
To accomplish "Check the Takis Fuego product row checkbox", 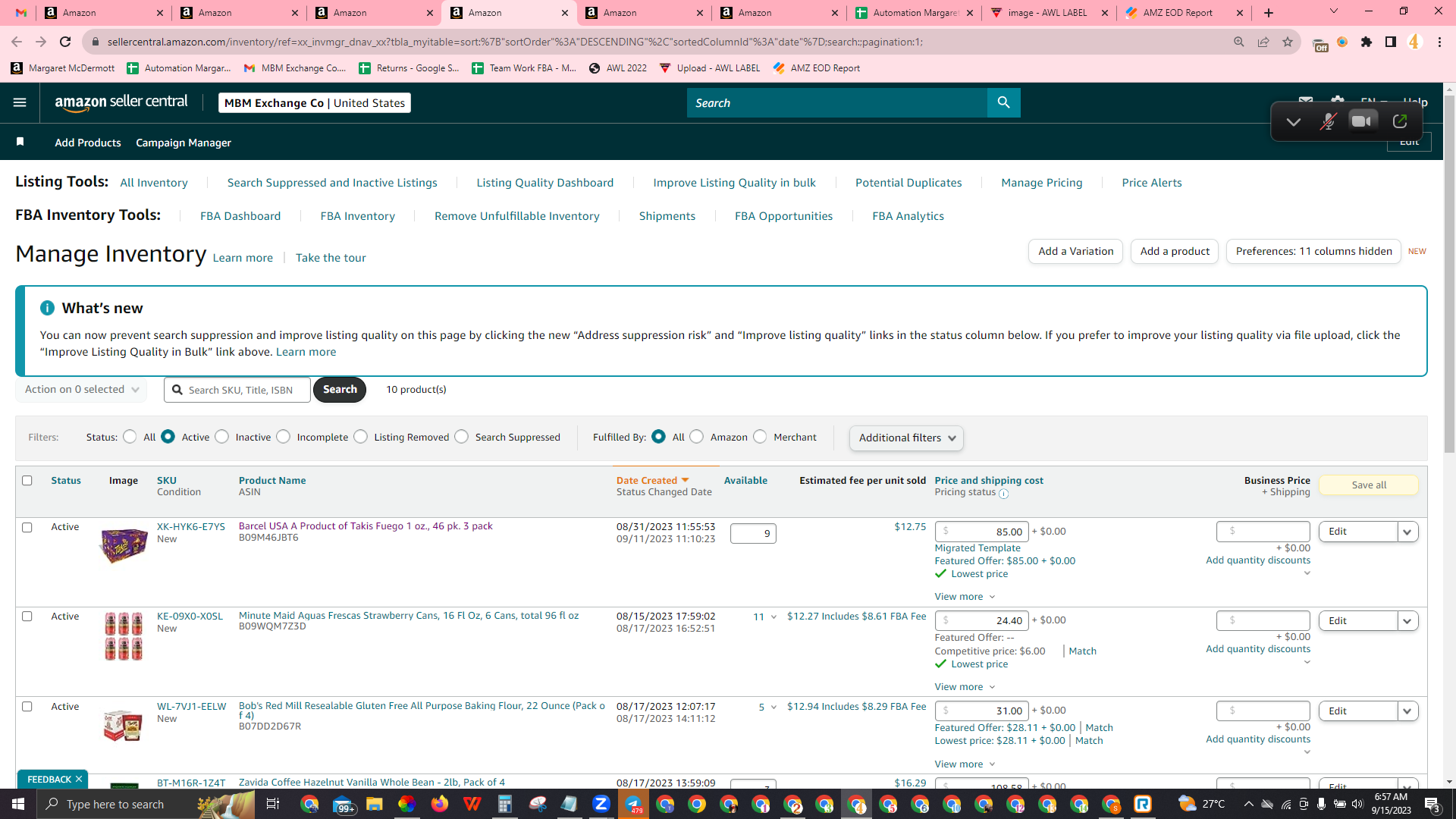I will click(27, 527).
